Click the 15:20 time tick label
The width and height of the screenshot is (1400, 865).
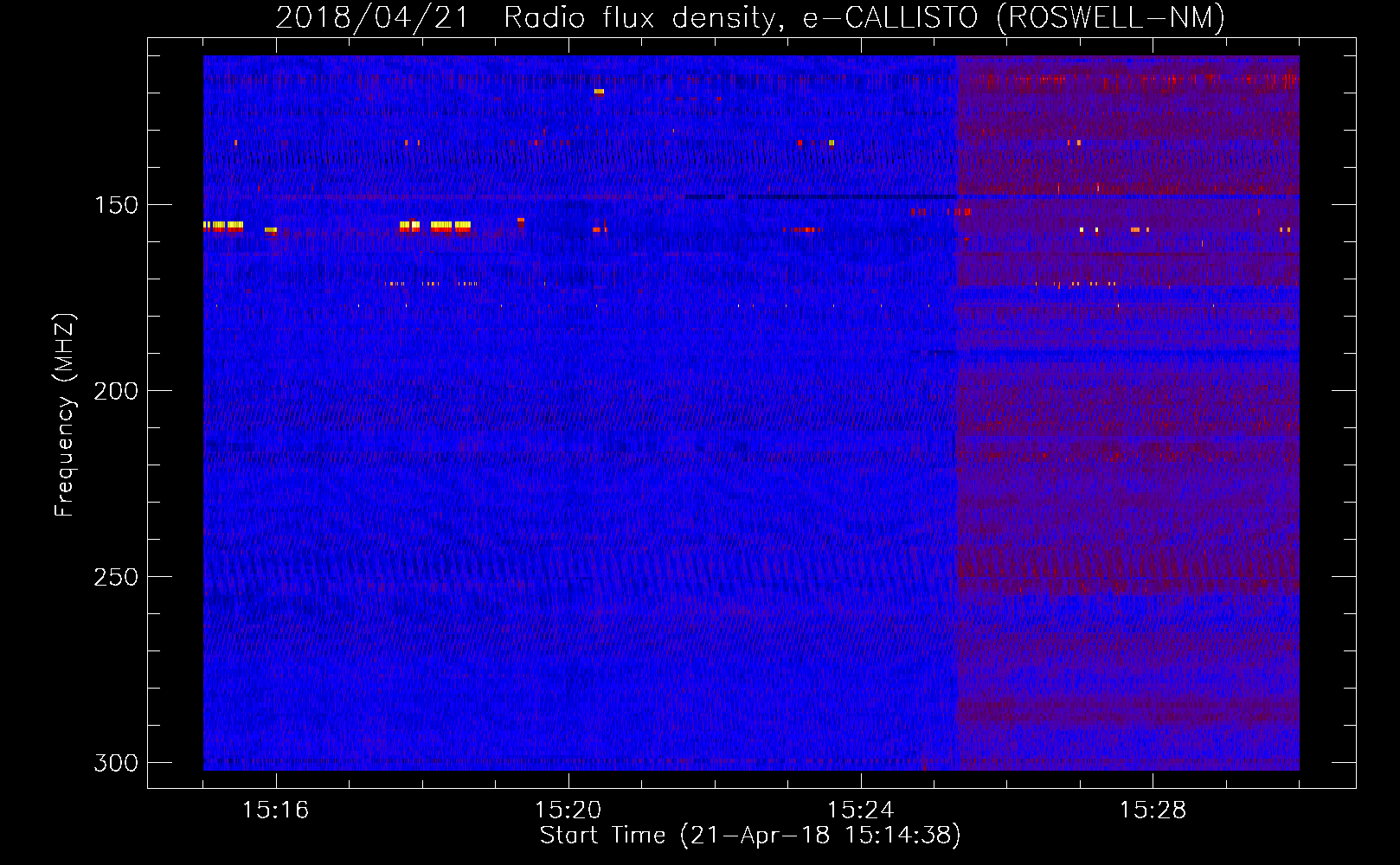(568, 811)
